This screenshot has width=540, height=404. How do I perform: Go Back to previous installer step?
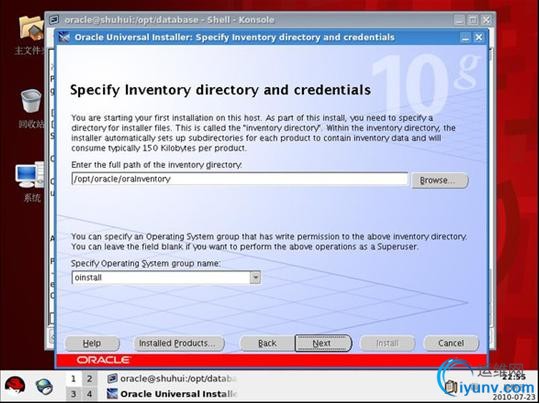coord(267,343)
